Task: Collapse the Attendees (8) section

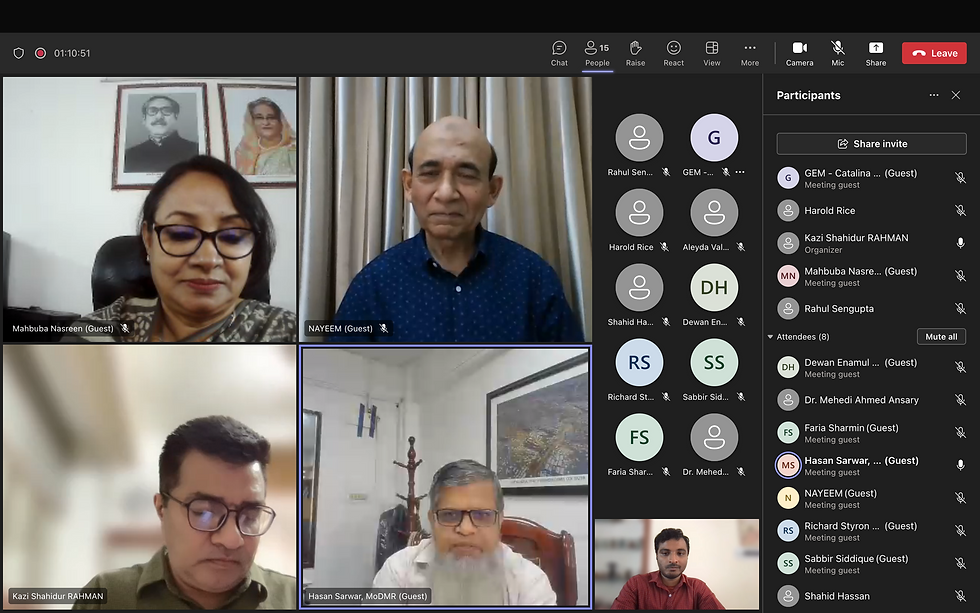Action: [770, 337]
